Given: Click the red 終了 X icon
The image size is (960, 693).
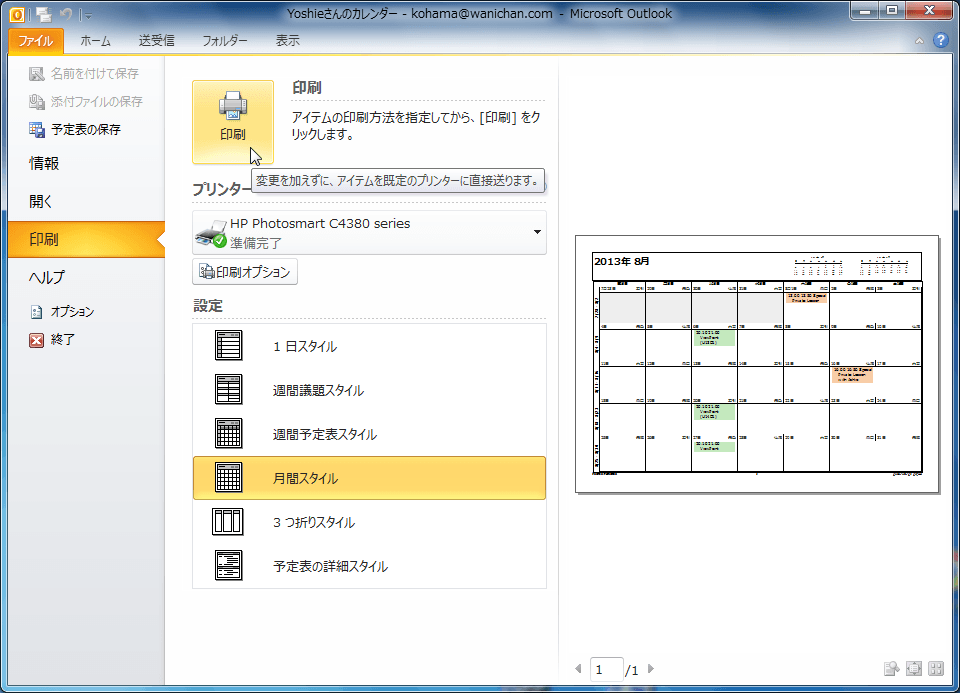Looking at the screenshot, I should click(x=37, y=340).
